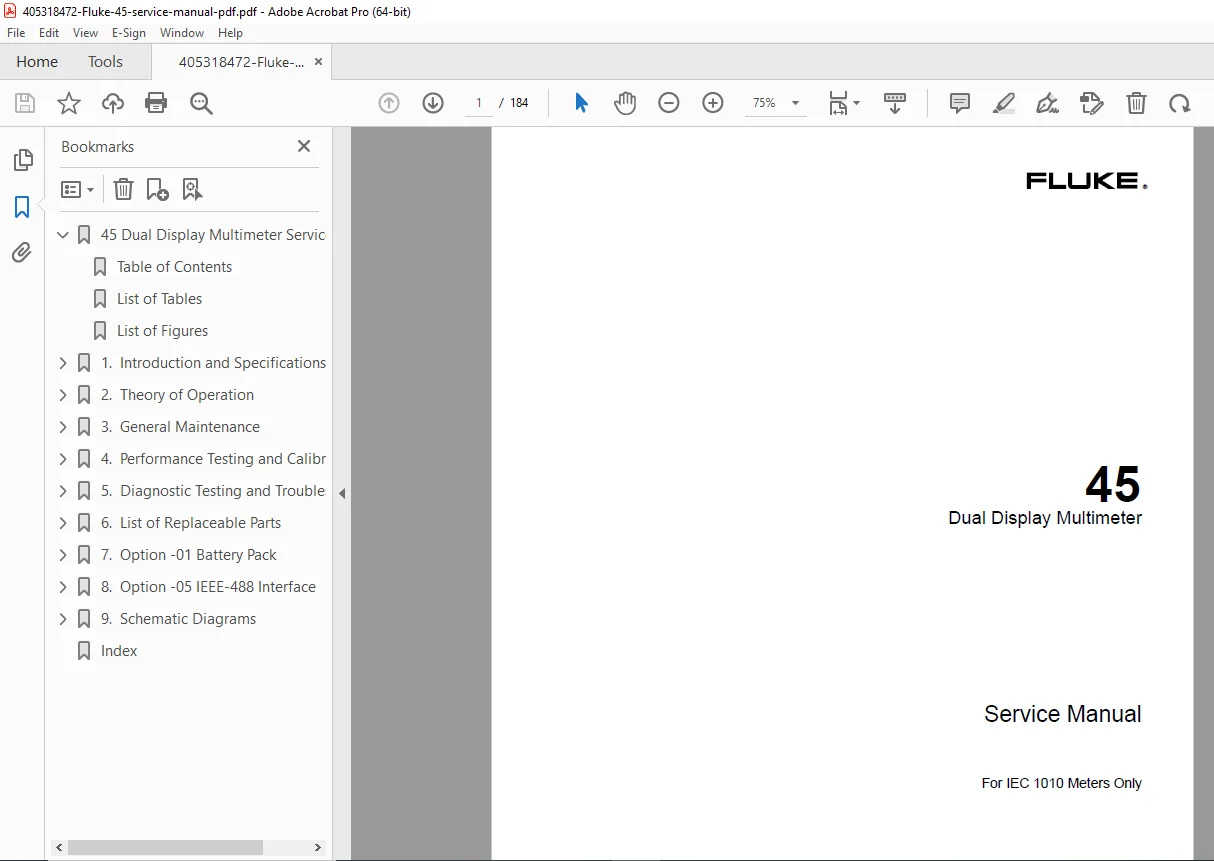Open the bookmarks options menu dropdown
Screen dimensions: 1214x861
(78, 189)
